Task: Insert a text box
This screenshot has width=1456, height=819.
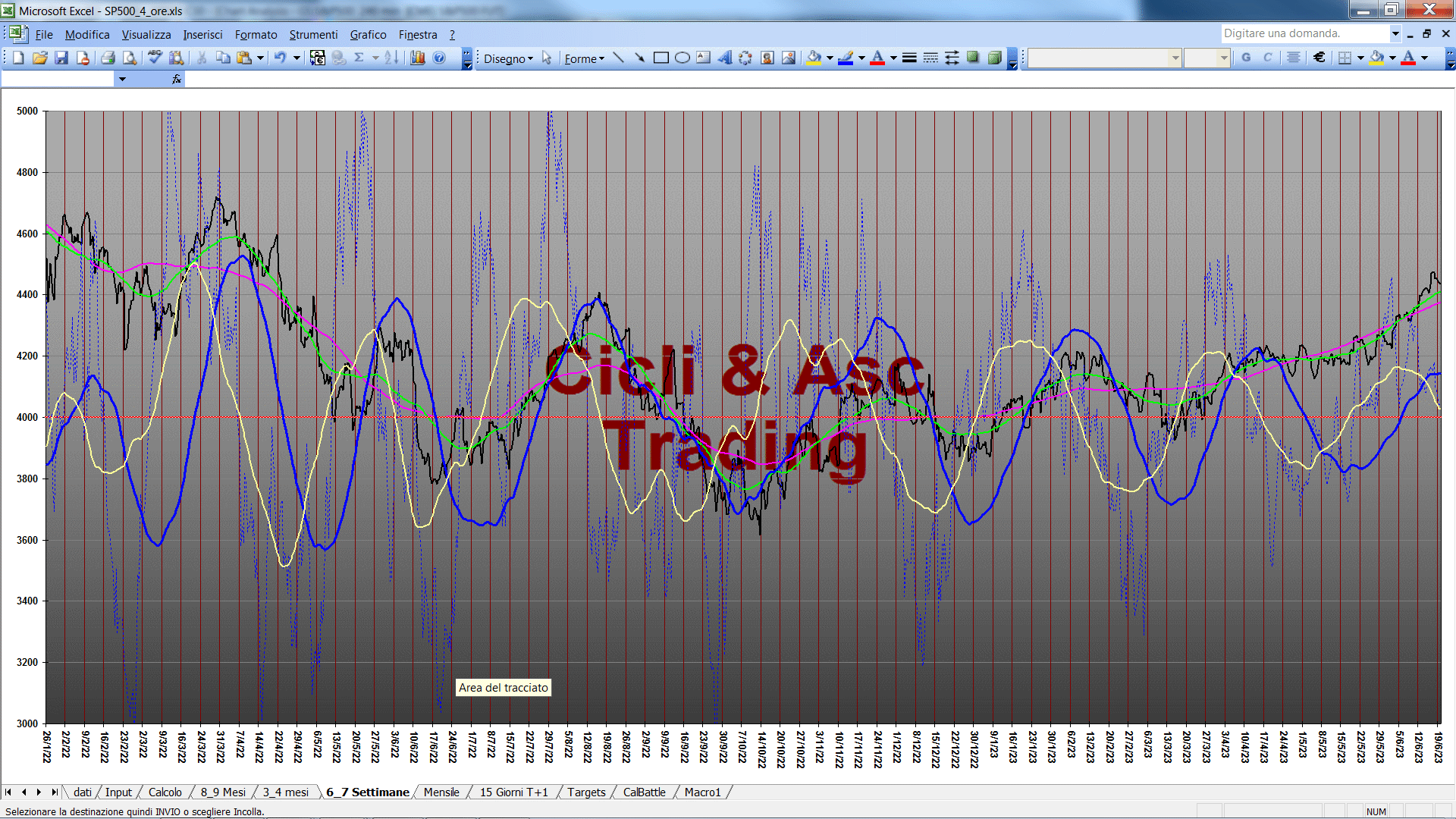Action: click(704, 58)
